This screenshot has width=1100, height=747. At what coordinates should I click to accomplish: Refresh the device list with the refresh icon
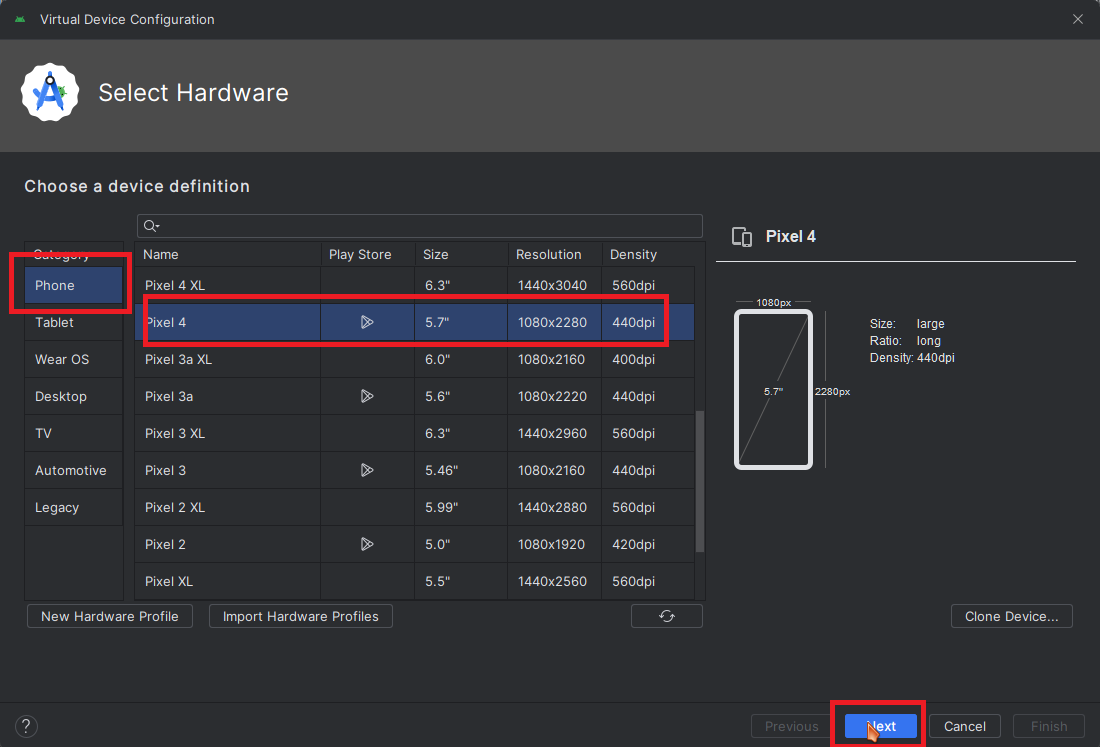(666, 616)
